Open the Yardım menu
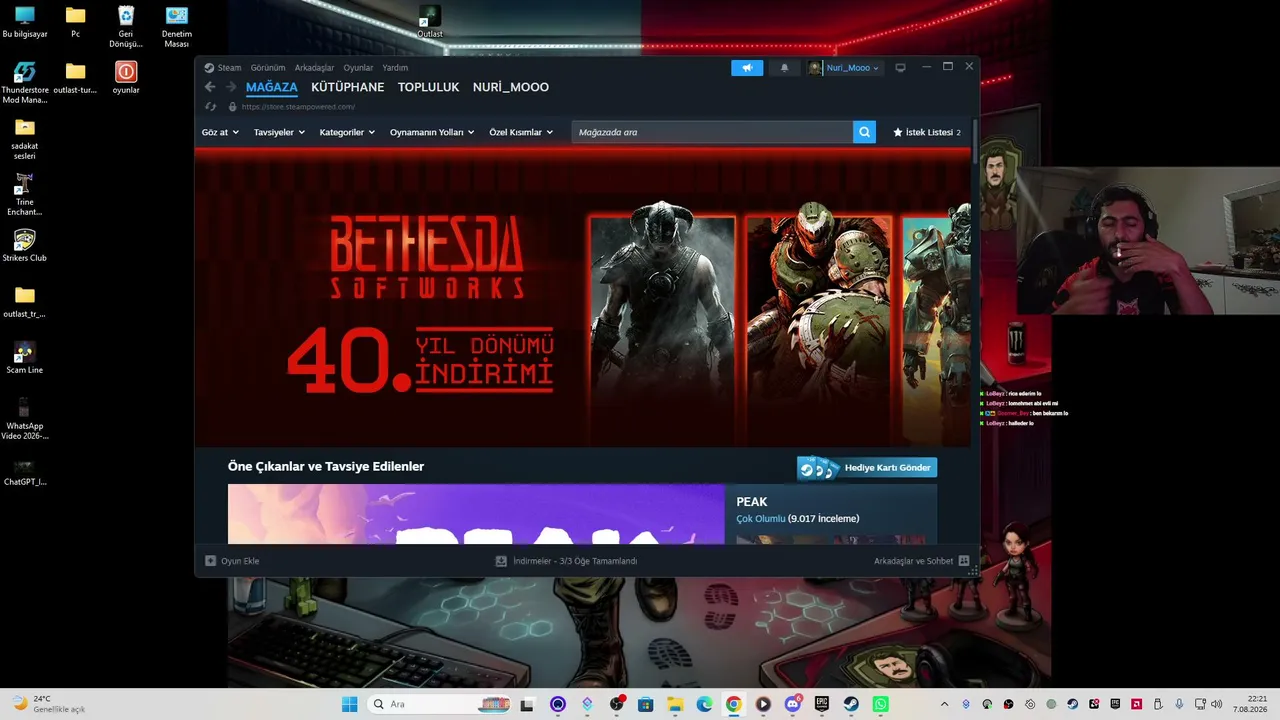1280x720 pixels. (x=395, y=68)
